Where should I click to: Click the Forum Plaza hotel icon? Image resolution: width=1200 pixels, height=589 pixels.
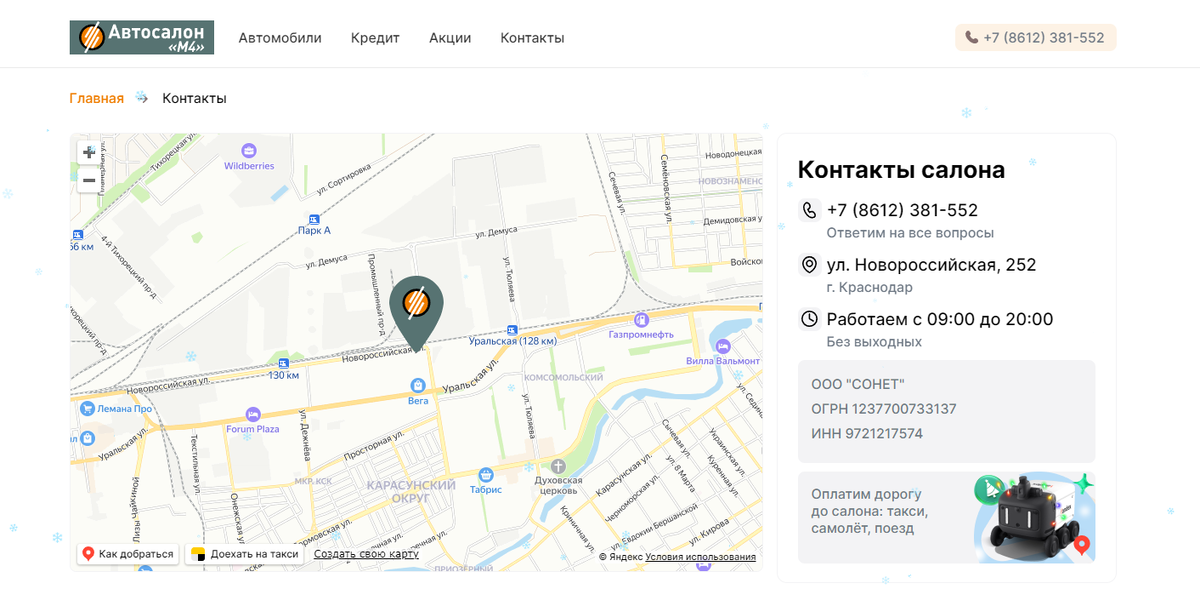(x=253, y=414)
